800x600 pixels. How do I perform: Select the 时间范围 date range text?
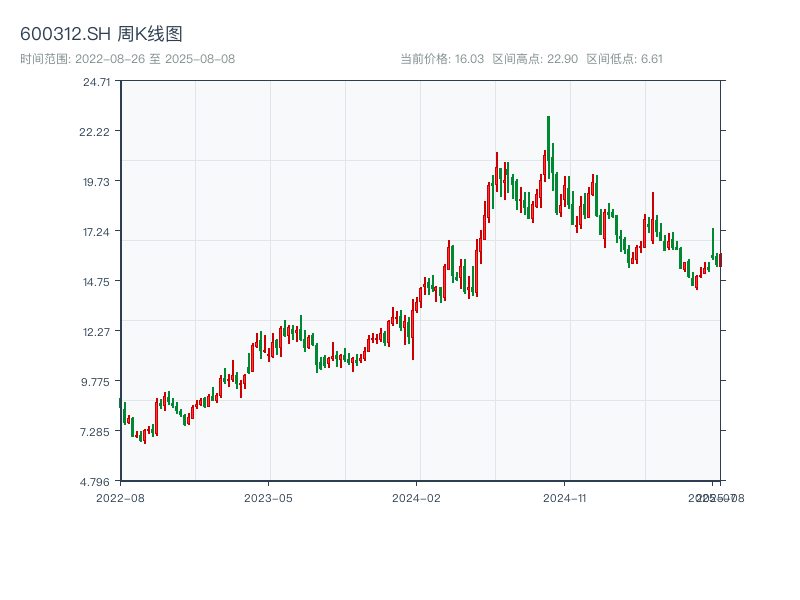[127, 59]
